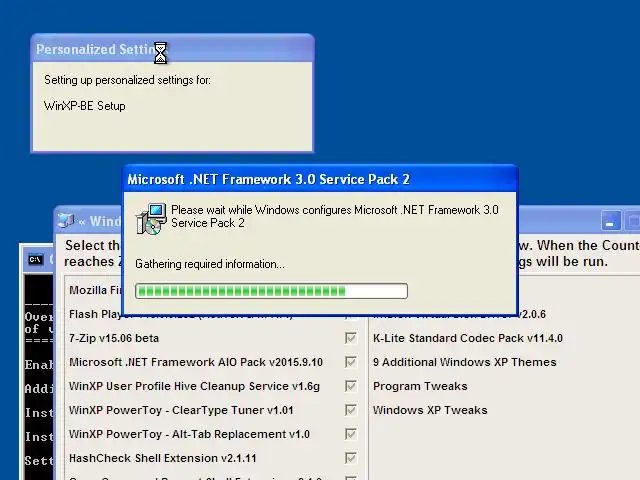640x480 pixels.
Task: Toggle Alt-Tab Replacement v1.0 checkbox
Action: click(x=351, y=434)
